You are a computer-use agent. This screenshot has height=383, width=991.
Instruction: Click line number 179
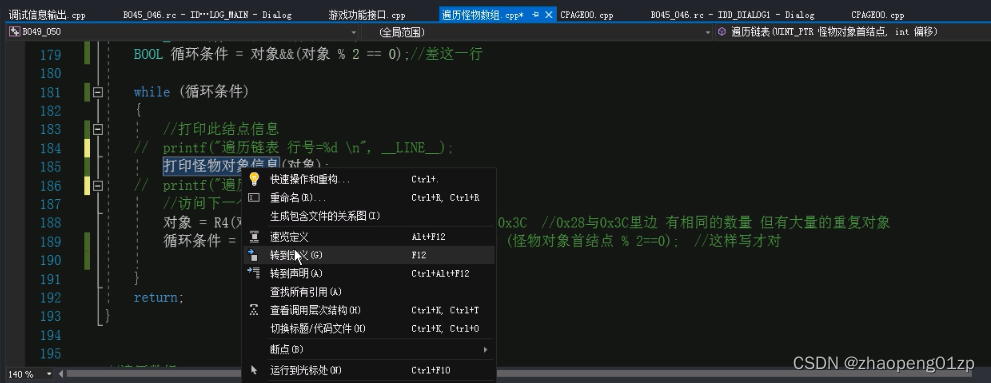(50, 54)
